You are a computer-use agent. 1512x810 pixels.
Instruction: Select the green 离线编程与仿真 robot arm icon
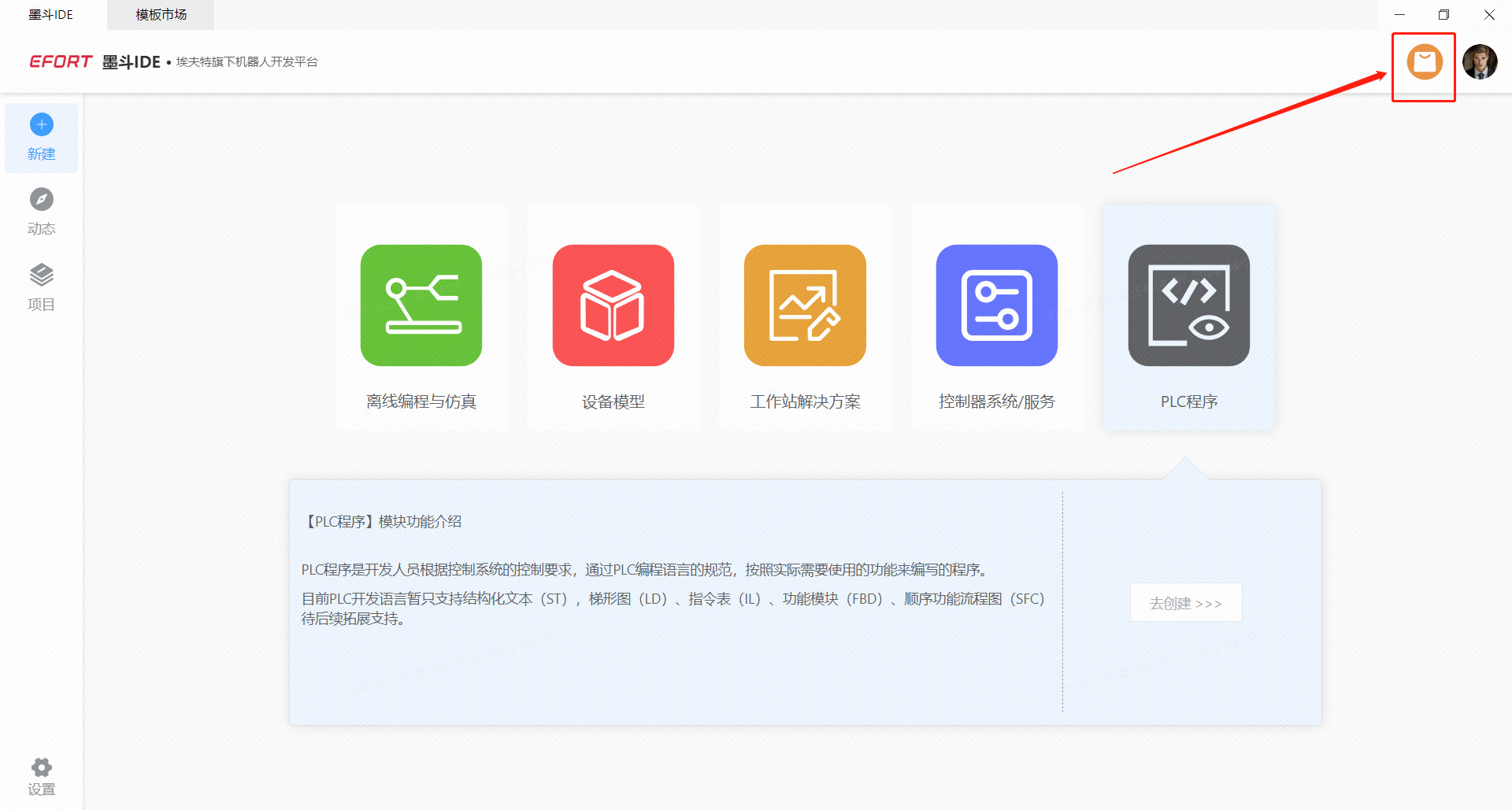point(421,305)
